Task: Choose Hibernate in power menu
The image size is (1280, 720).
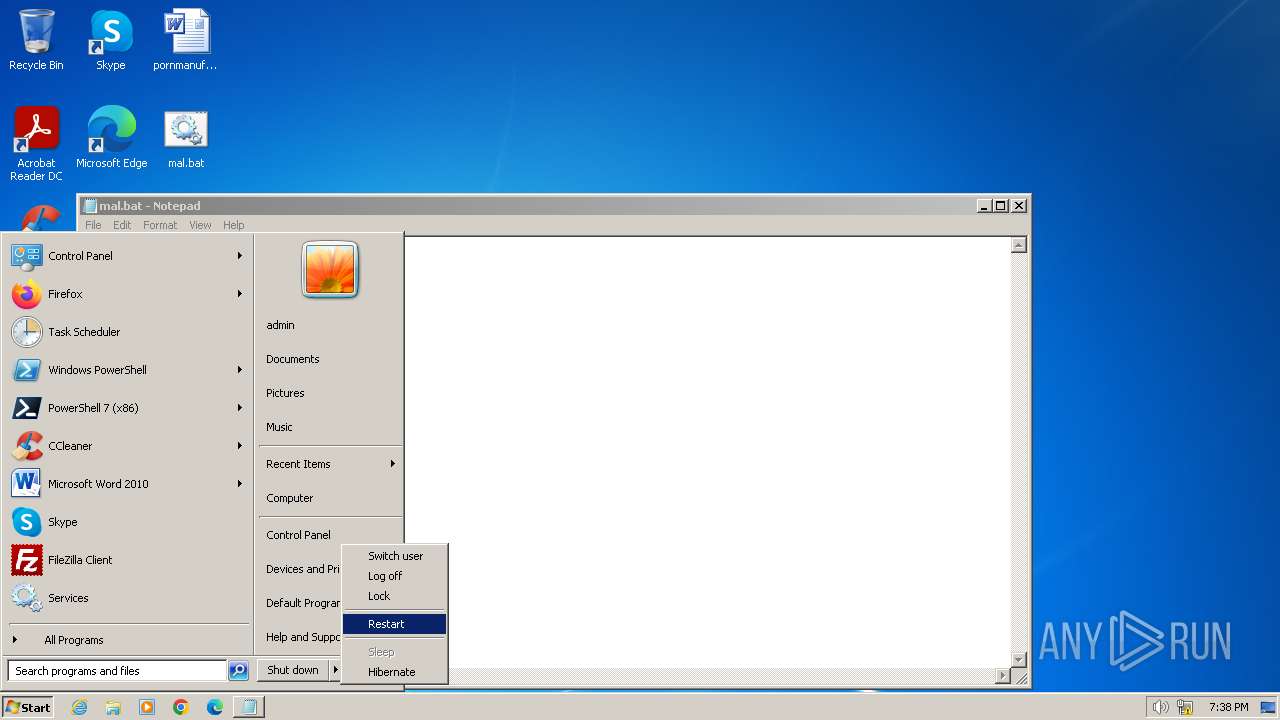Action: [x=394, y=672]
